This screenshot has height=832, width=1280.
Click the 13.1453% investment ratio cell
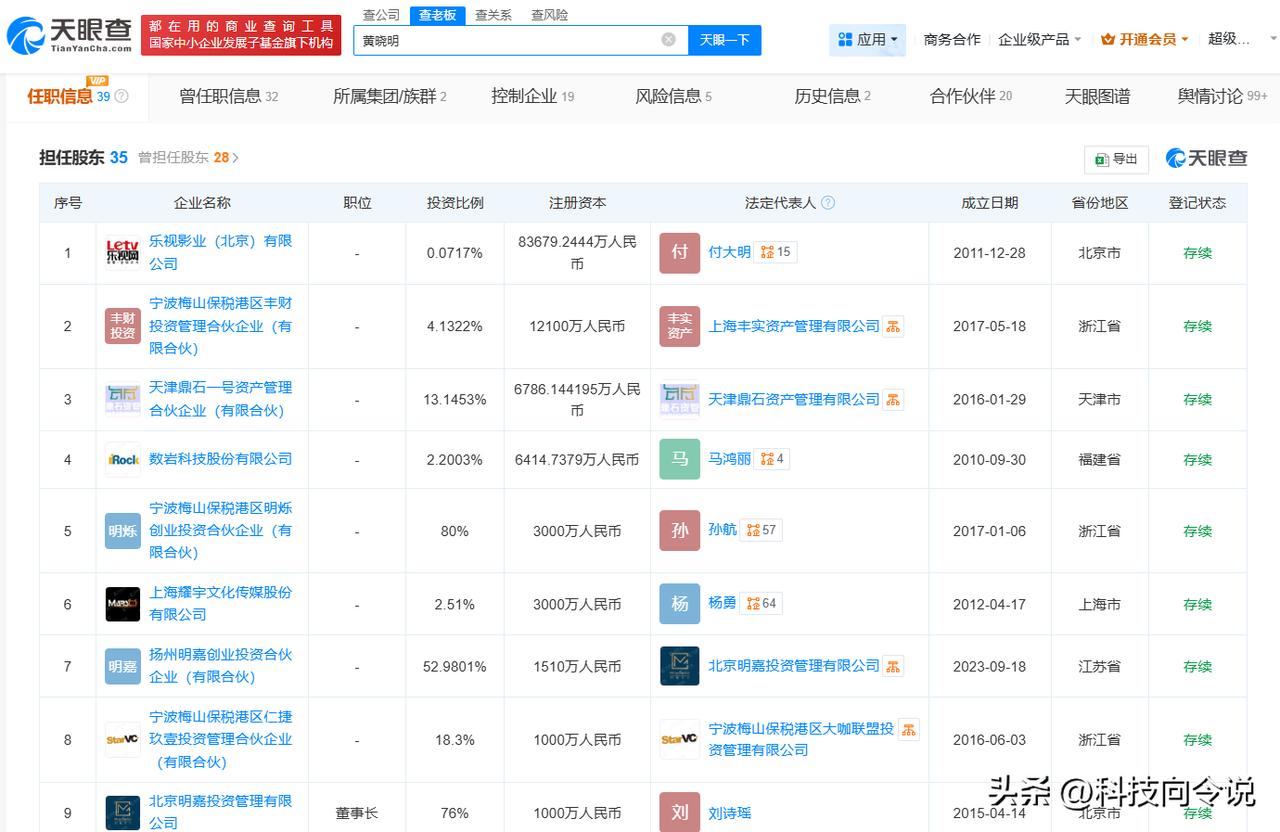click(x=455, y=399)
